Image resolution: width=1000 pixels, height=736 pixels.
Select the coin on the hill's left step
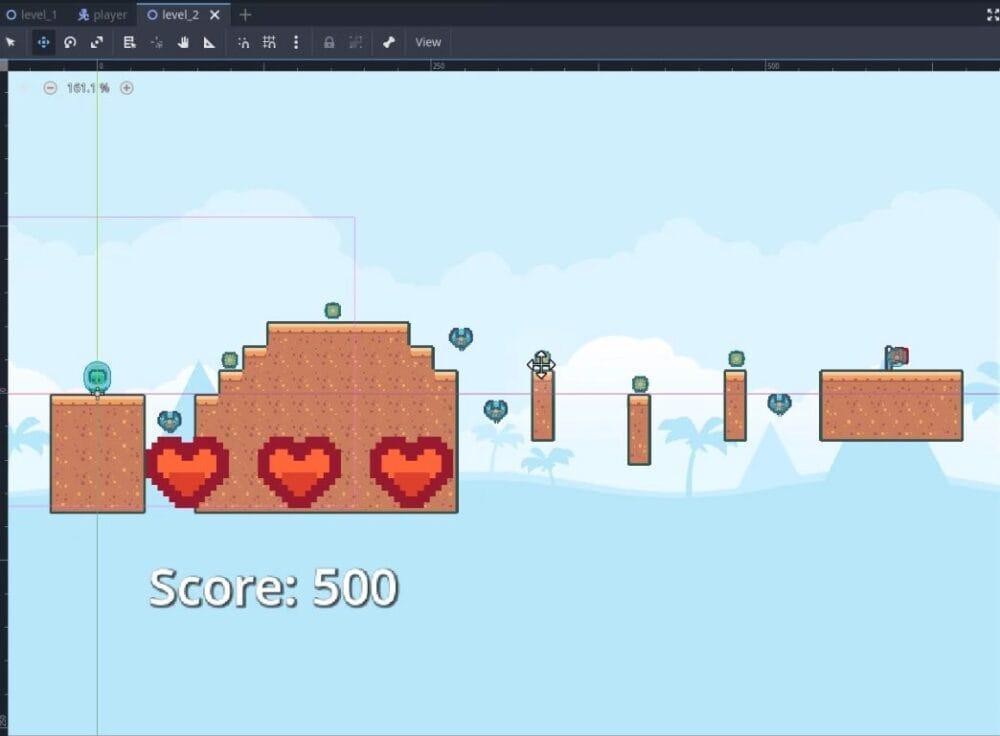pos(230,360)
